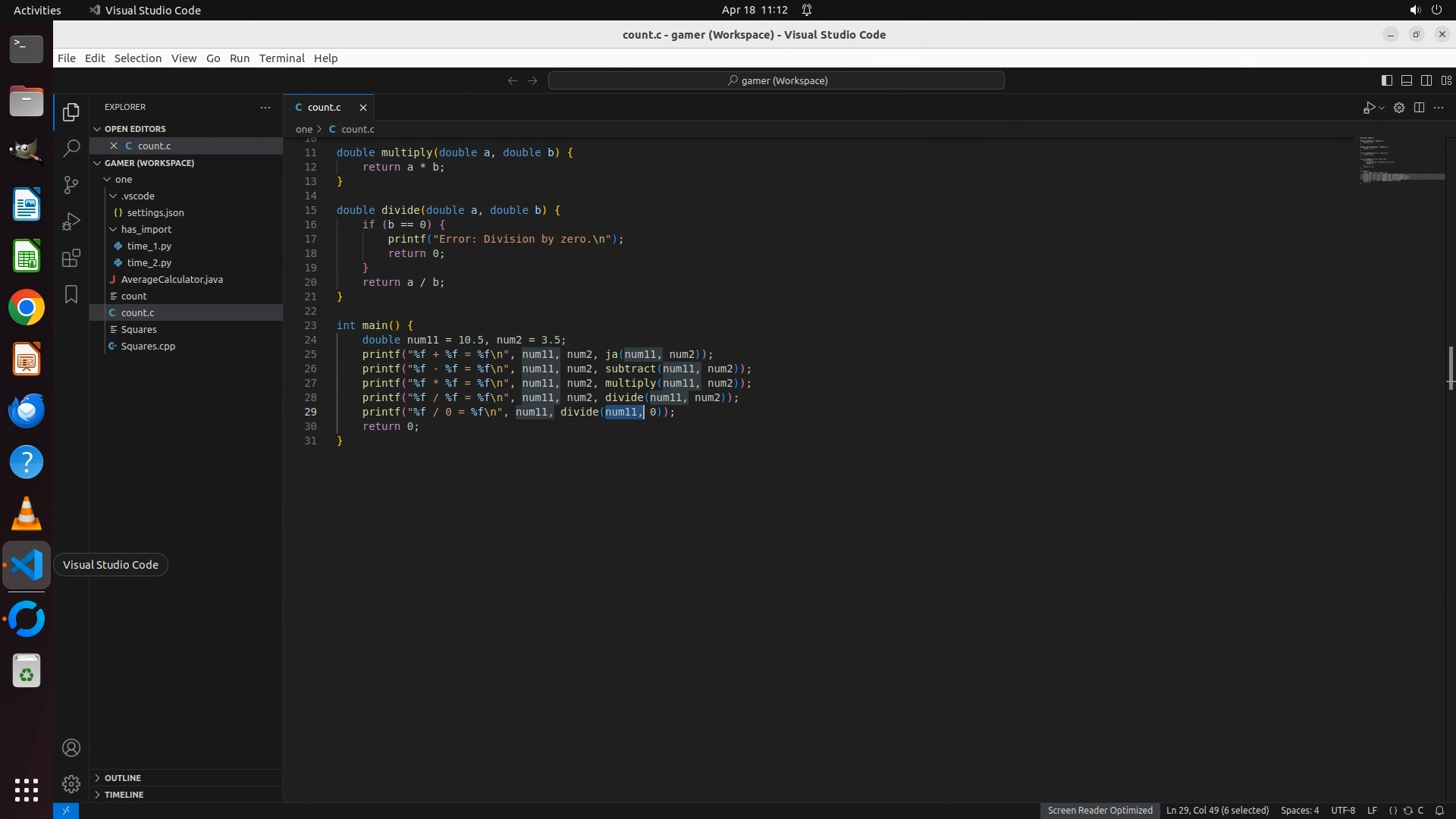Click the gamer (Workspace) command center search box
Image resolution: width=1456 pixels, height=819 pixels.
pyautogui.click(x=777, y=80)
